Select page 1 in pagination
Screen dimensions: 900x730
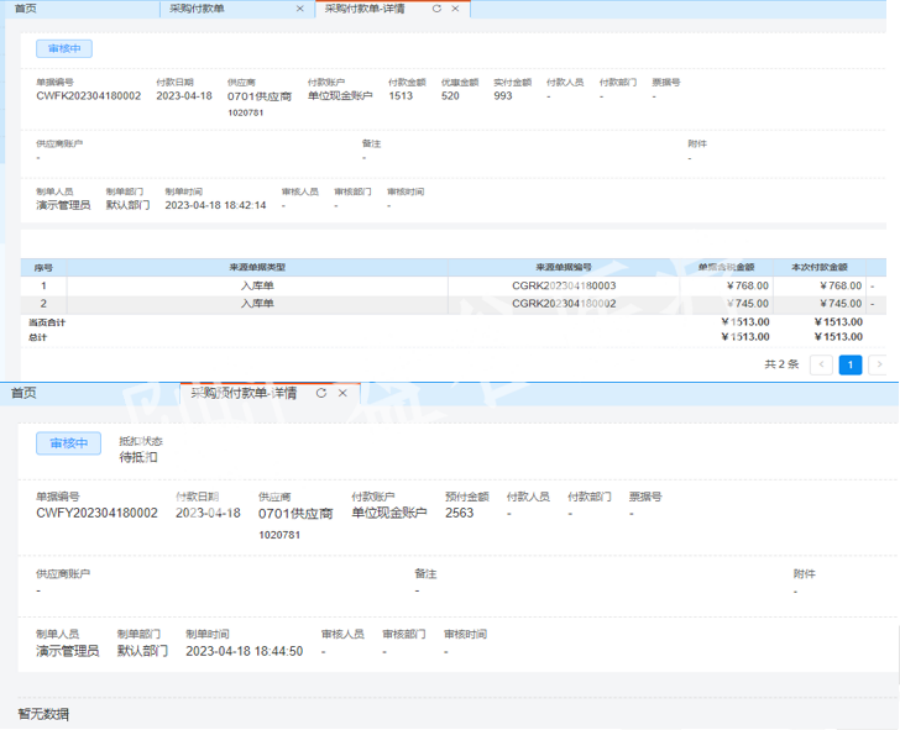(x=850, y=364)
